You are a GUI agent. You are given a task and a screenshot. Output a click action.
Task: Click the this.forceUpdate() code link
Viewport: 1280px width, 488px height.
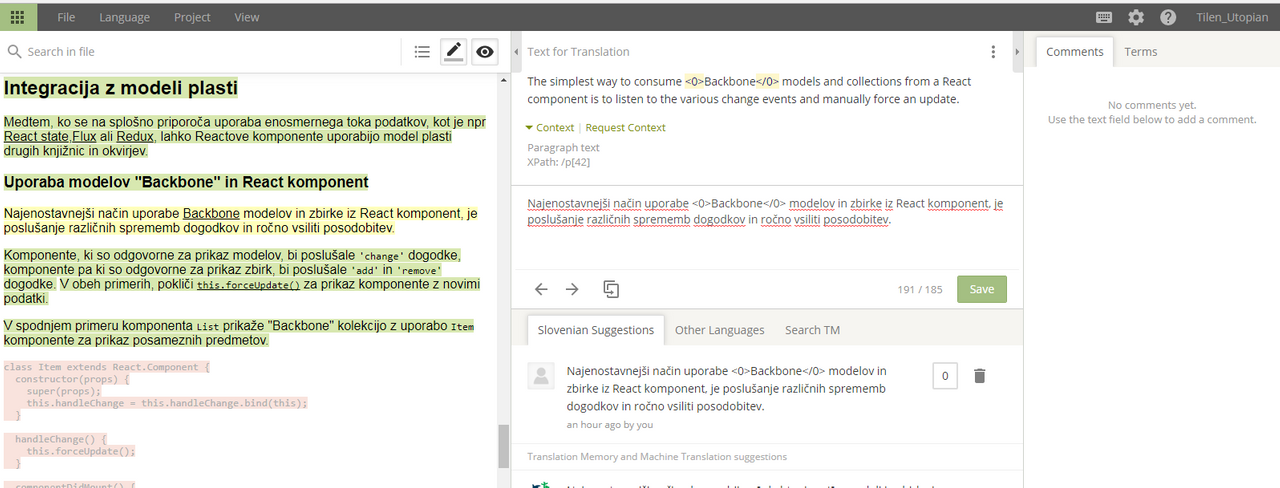pos(248,285)
